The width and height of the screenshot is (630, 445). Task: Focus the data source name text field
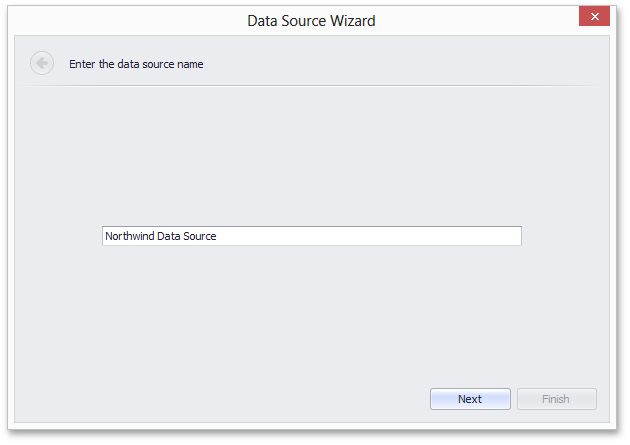[312, 236]
